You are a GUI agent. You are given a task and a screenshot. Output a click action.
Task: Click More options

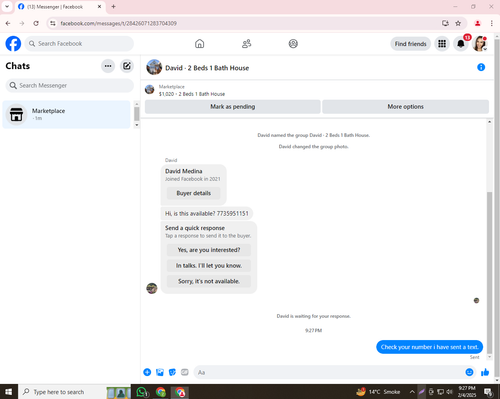pyautogui.click(x=405, y=107)
